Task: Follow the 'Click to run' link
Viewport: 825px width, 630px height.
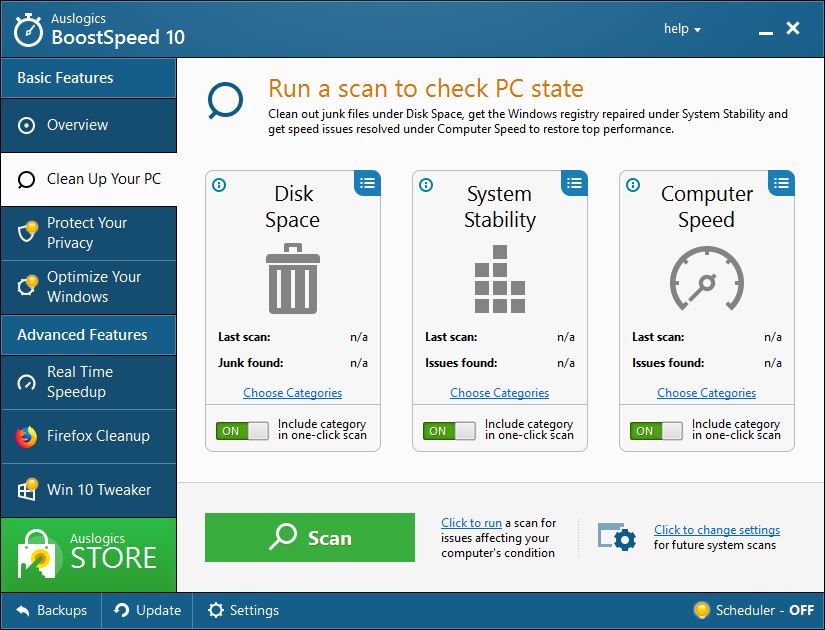Action: pyautogui.click(x=471, y=523)
